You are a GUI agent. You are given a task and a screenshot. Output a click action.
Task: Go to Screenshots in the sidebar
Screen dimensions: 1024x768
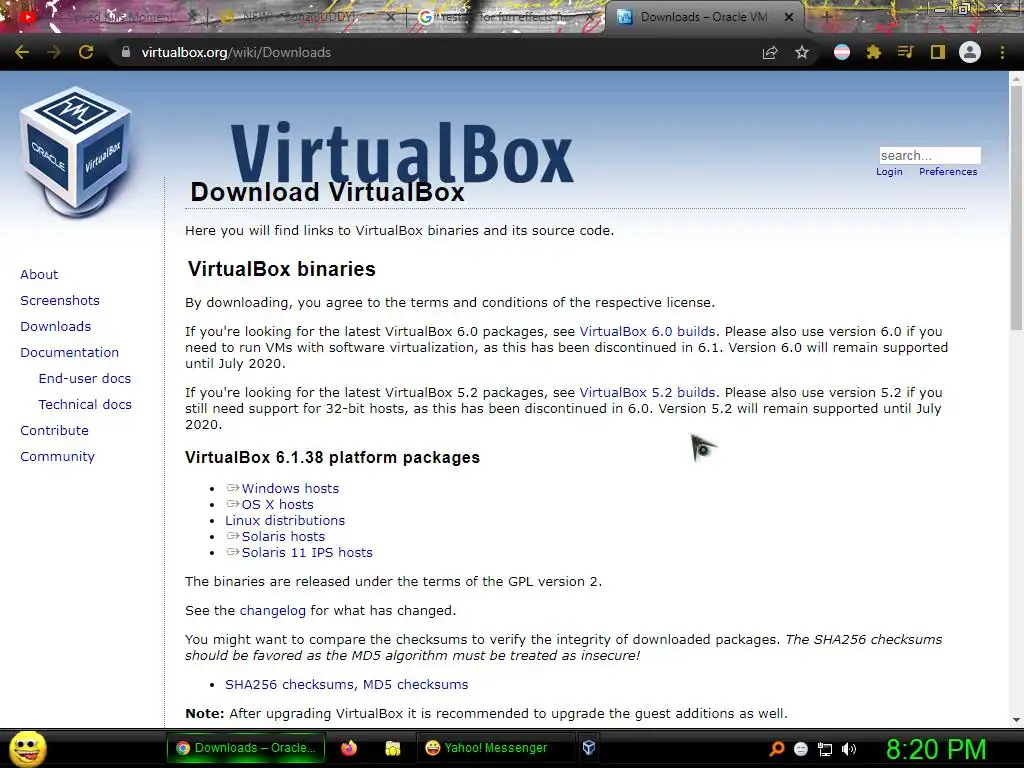[60, 300]
